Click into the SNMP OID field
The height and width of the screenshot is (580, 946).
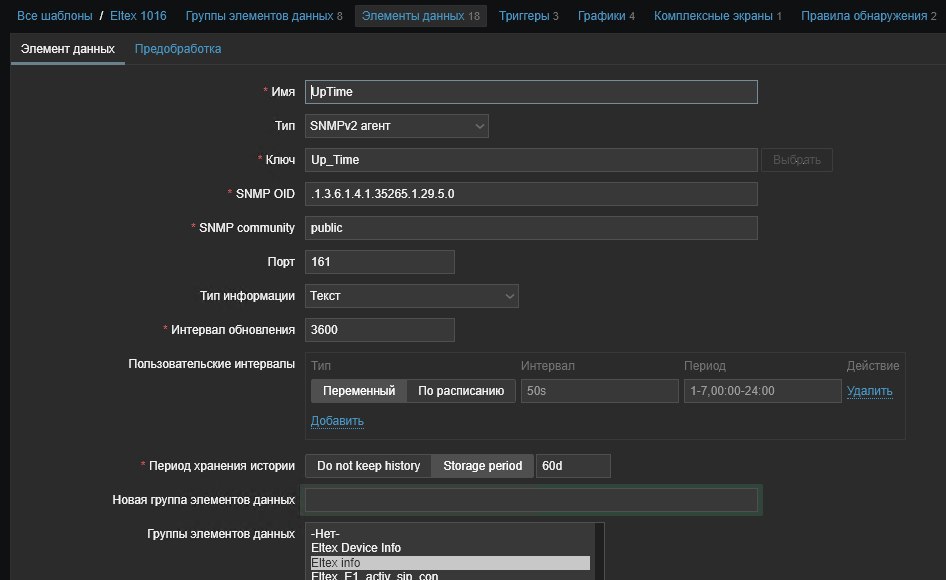click(530, 194)
